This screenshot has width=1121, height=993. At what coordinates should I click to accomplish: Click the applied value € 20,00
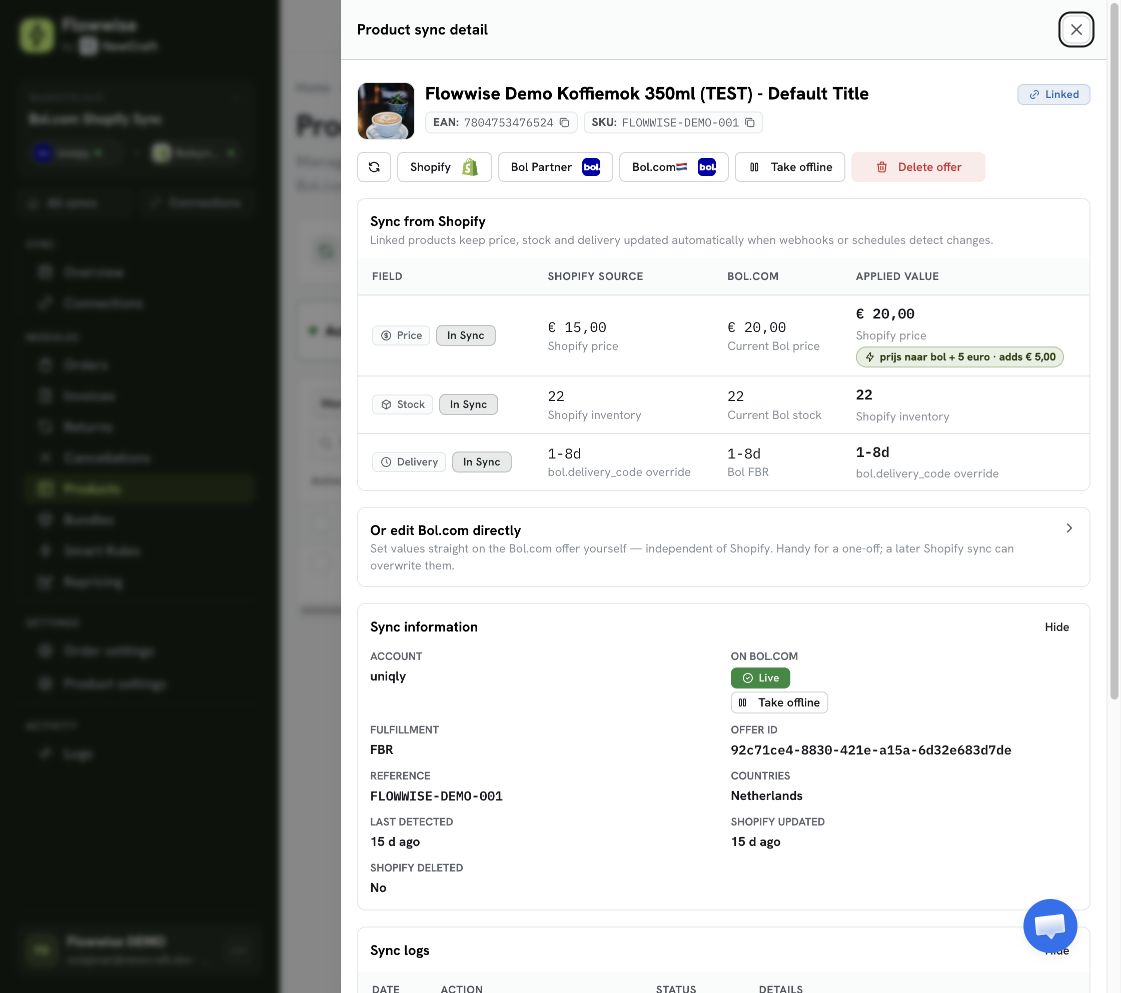click(x=885, y=314)
